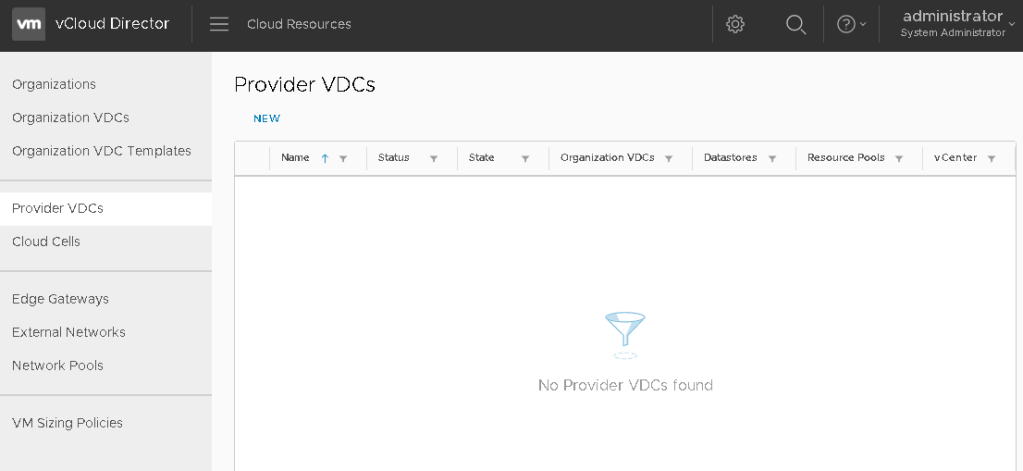Expand the administrator user menu
This screenshot has width=1023, height=471.
[x=957, y=24]
